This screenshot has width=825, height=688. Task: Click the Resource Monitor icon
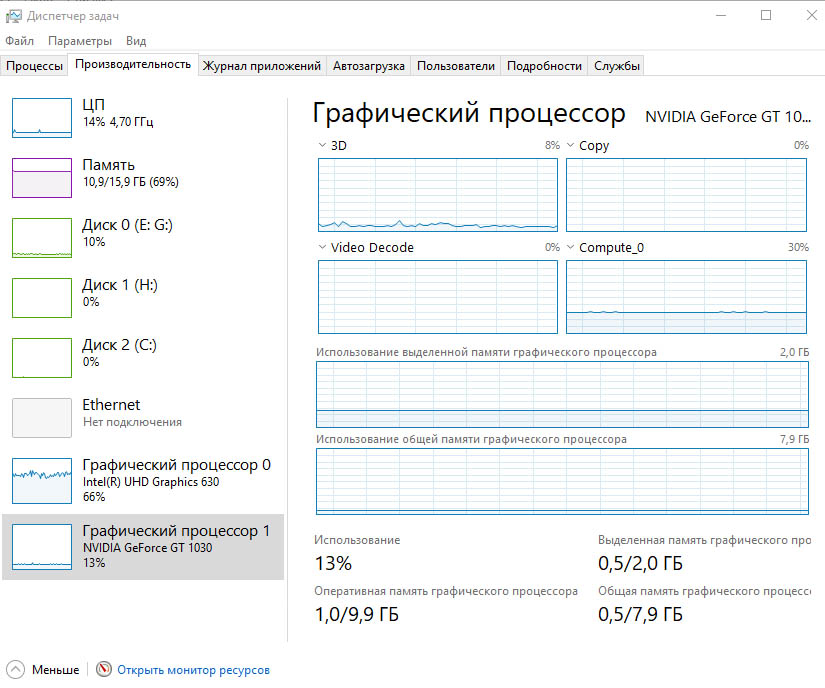104,669
